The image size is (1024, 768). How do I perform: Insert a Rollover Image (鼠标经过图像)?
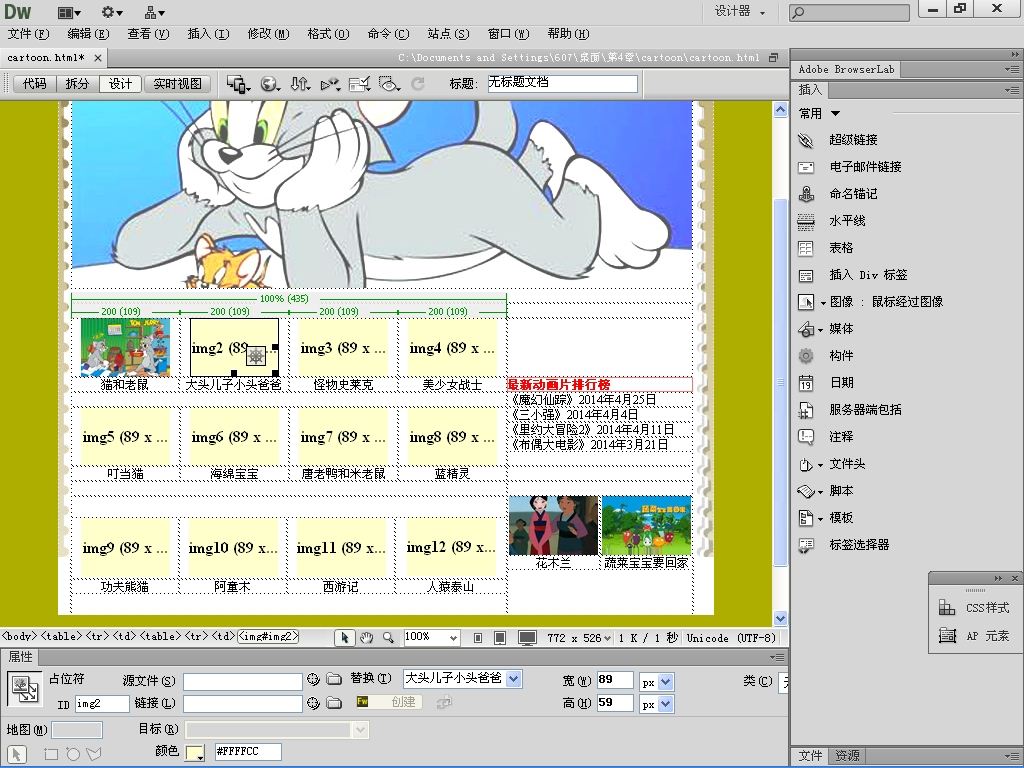click(806, 302)
